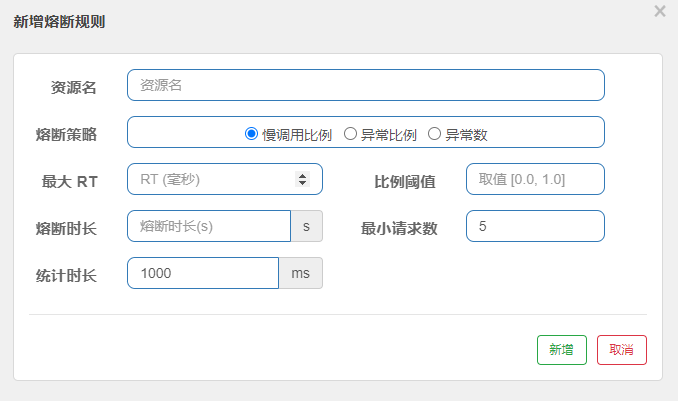678x401 pixels.
Task: Click the 'ms' unit addon label
Action: pos(301,273)
